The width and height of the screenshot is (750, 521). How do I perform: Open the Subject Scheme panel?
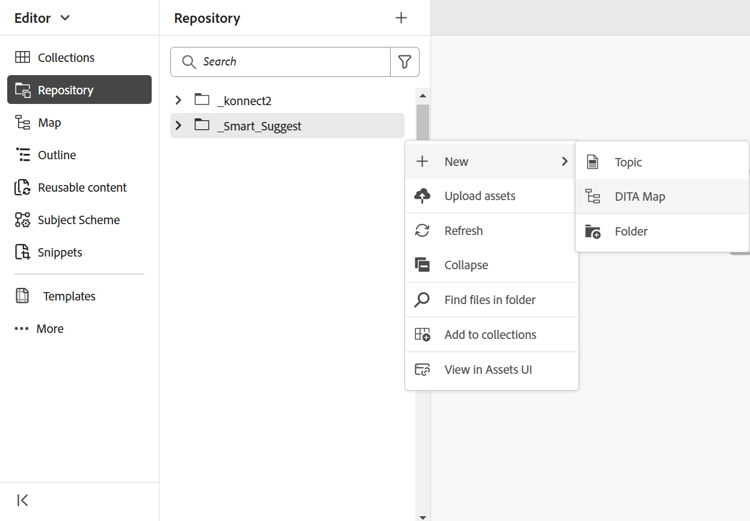tap(78, 220)
